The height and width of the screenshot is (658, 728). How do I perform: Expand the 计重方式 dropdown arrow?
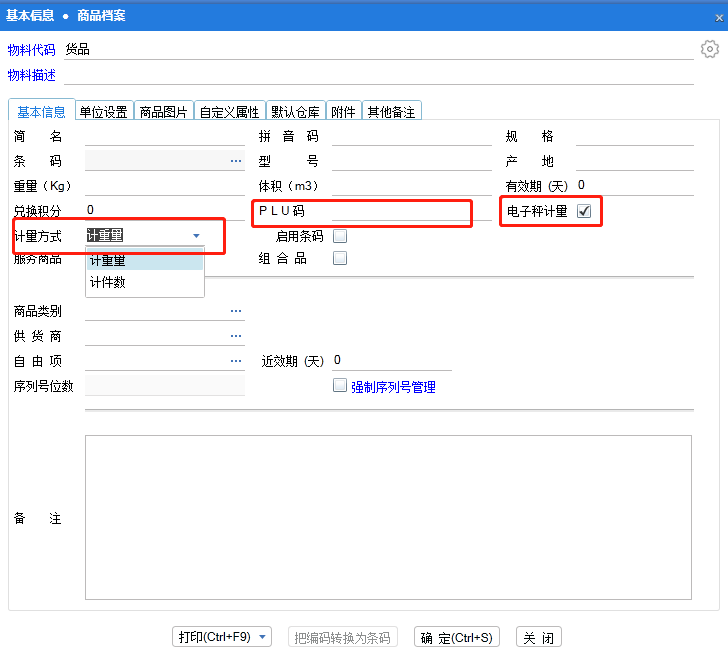coord(196,236)
